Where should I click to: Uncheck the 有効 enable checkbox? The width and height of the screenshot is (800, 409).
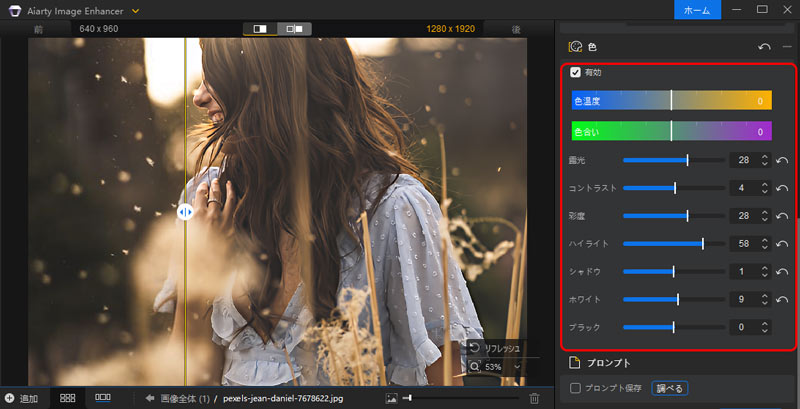575,72
